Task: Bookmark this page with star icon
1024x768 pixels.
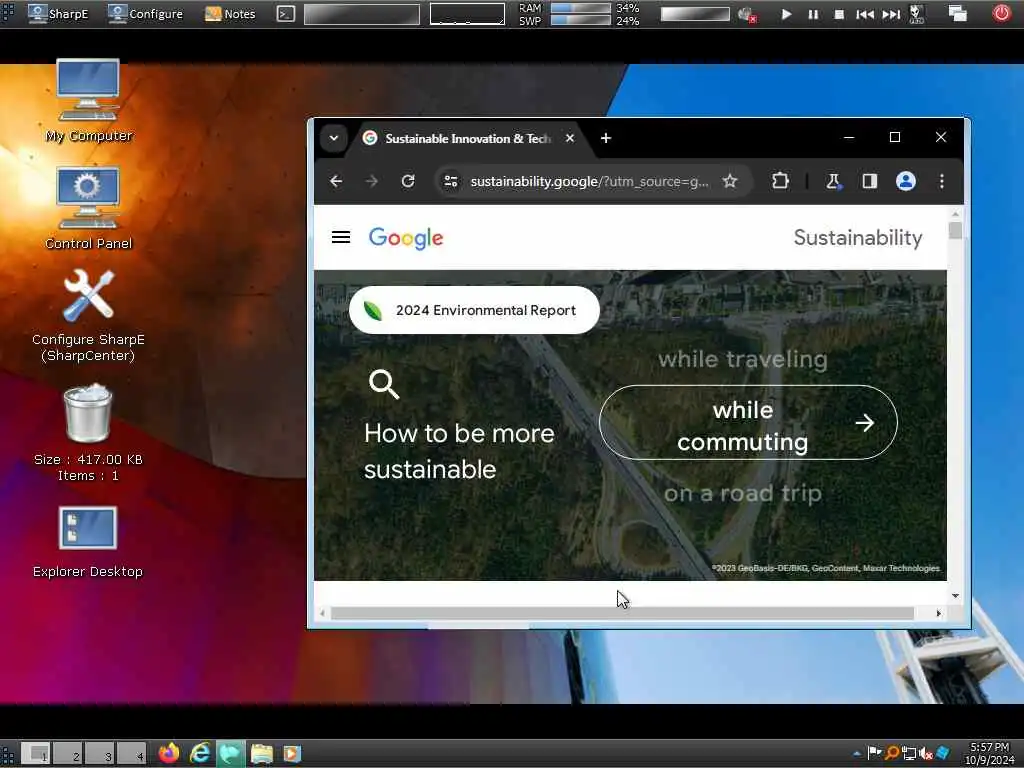Action: [729, 181]
